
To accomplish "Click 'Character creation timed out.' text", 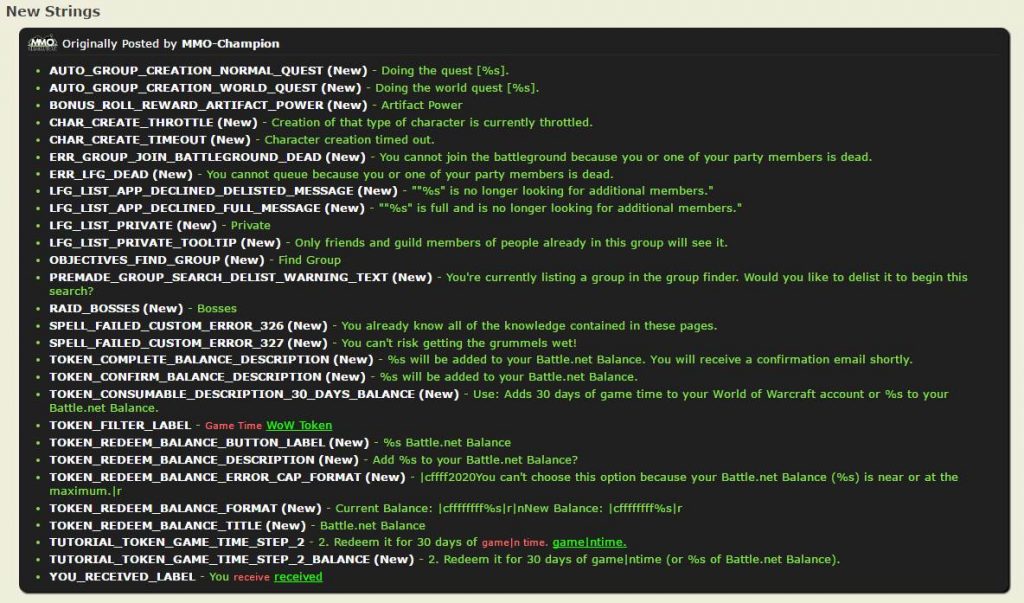I will 349,140.
